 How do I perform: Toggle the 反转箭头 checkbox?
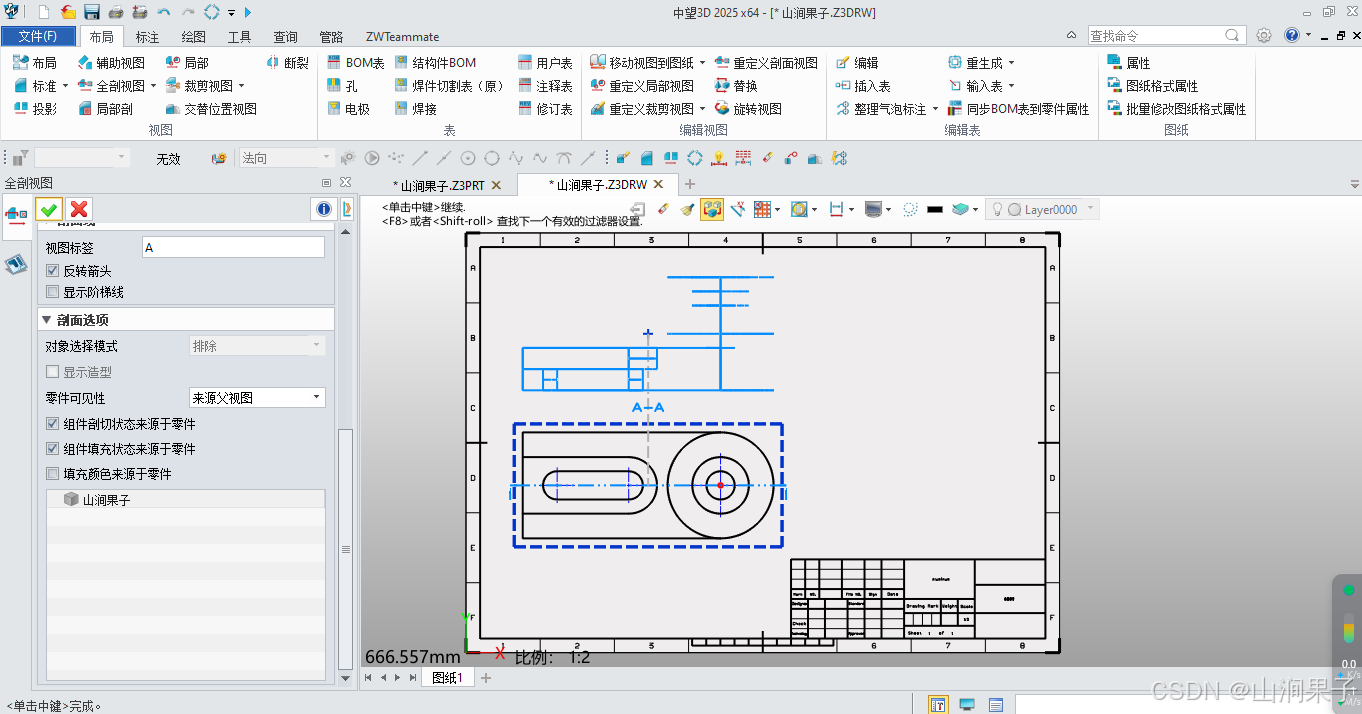(53, 271)
